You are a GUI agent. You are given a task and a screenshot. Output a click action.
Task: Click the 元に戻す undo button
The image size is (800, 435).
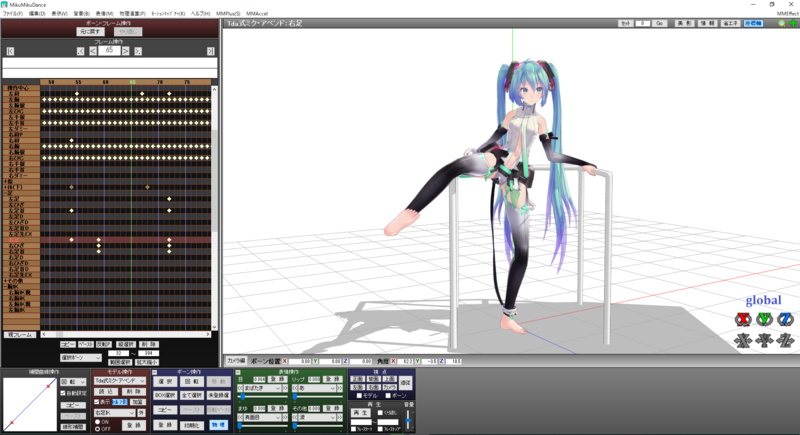pyautogui.click(x=90, y=32)
